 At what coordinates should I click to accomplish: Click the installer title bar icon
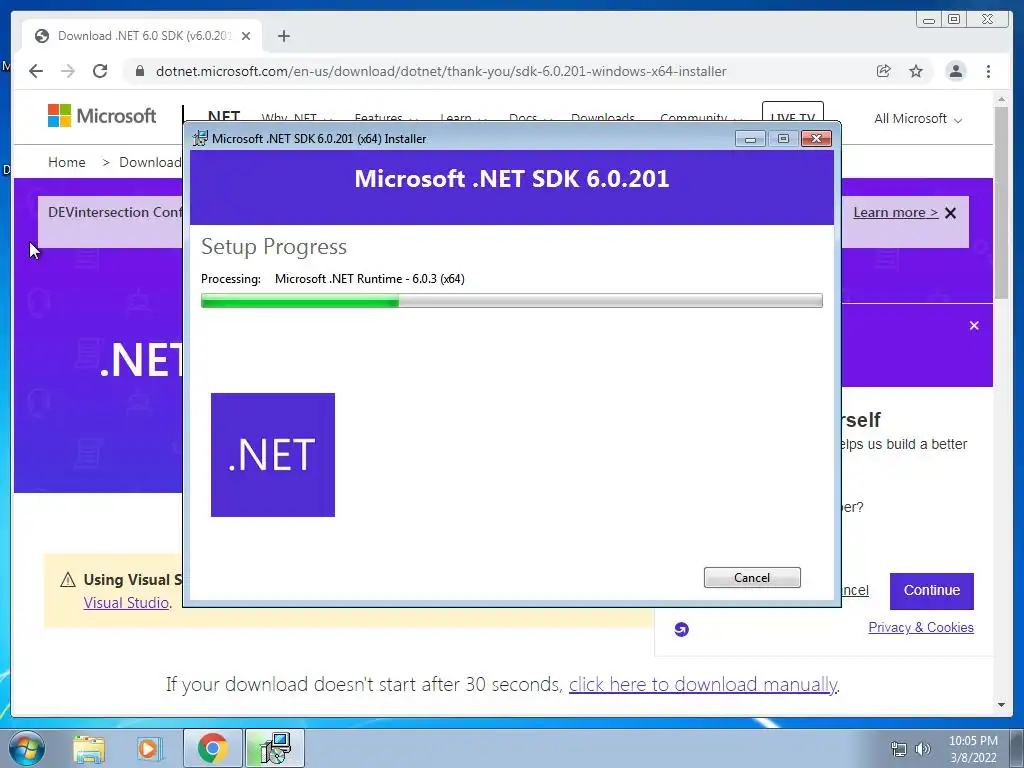pyautogui.click(x=200, y=138)
